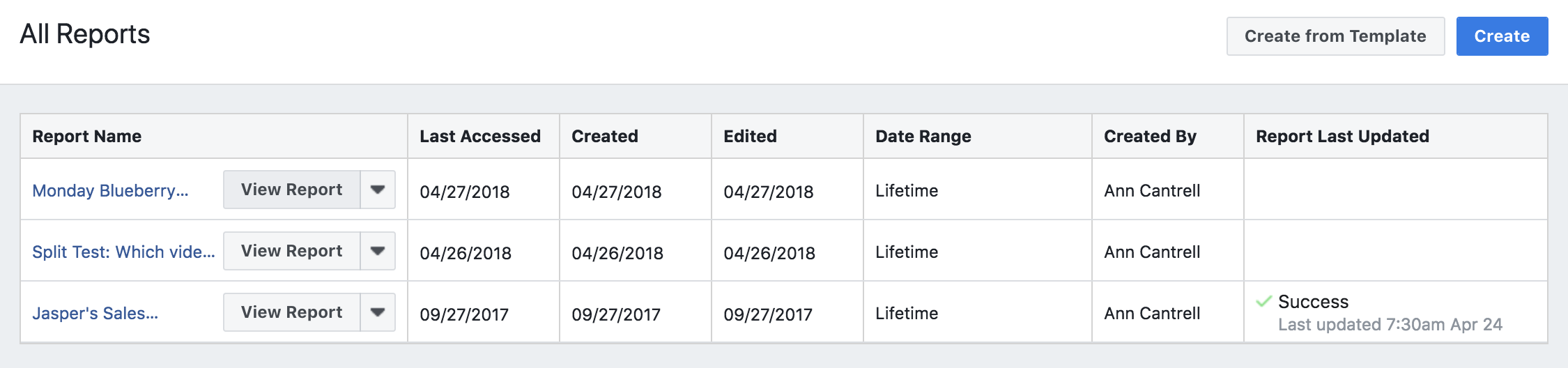The height and width of the screenshot is (368, 1568).
Task: Open the Jasper's Sales report link
Action: (x=95, y=314)
